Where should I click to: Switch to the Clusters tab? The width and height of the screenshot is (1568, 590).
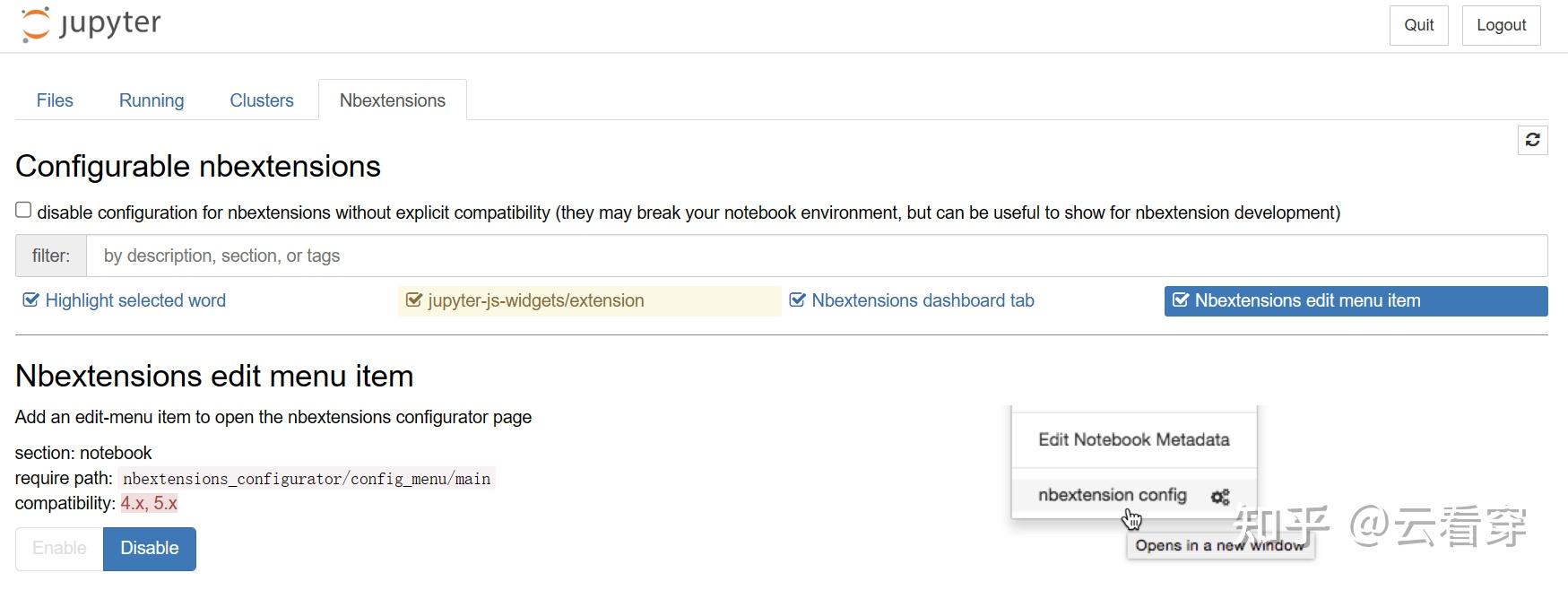[261, 100]
